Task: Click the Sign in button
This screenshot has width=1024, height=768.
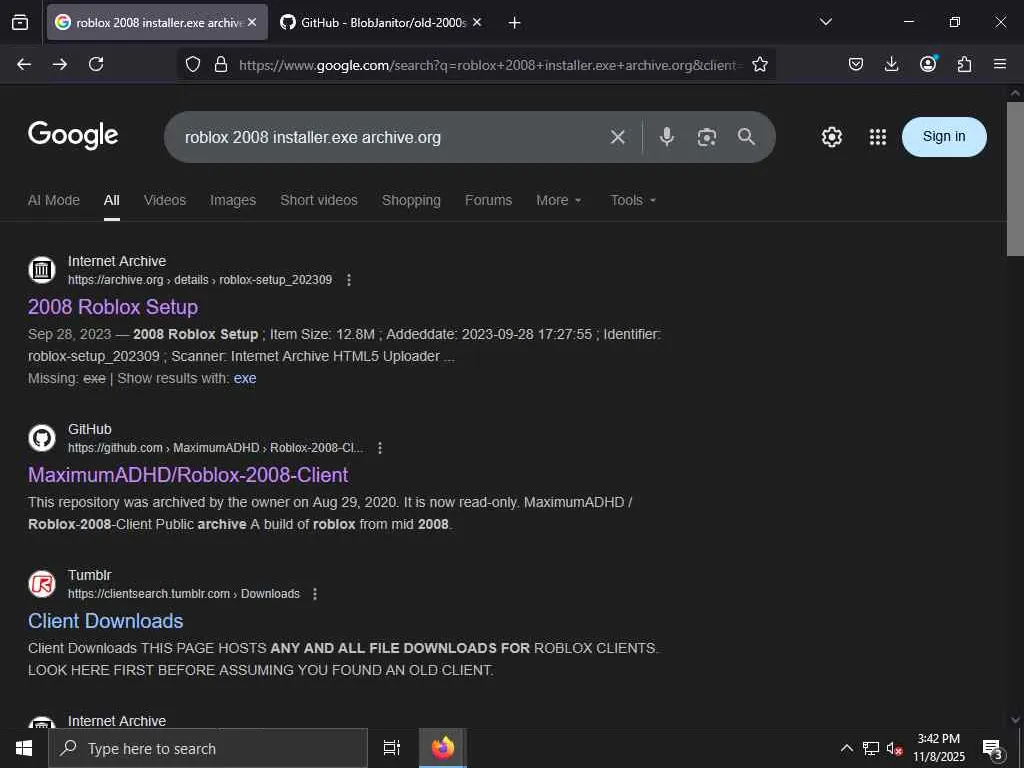Action: 944,137
